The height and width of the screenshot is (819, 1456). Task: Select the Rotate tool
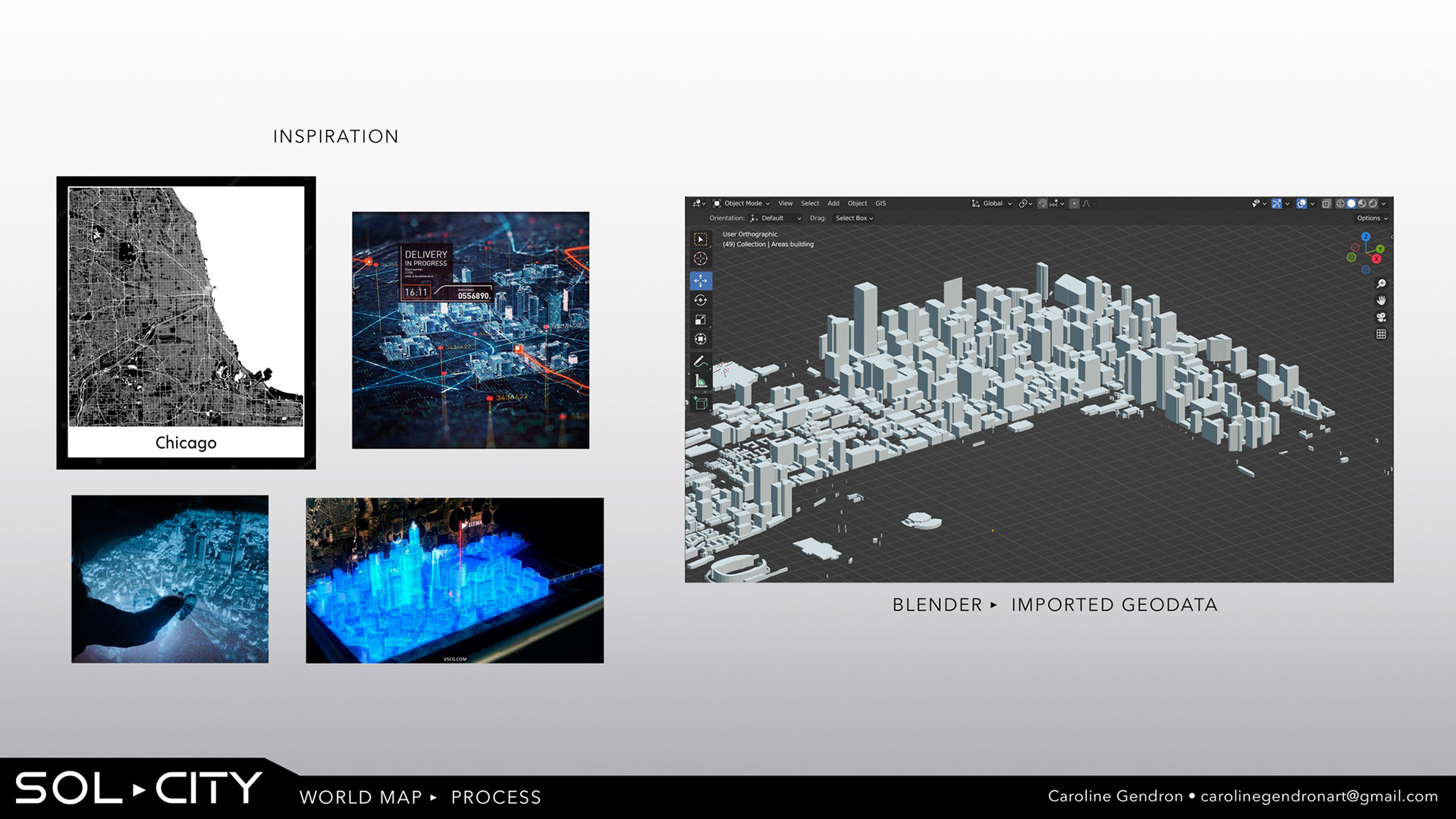pyautogui.click(x=700, y=300)
